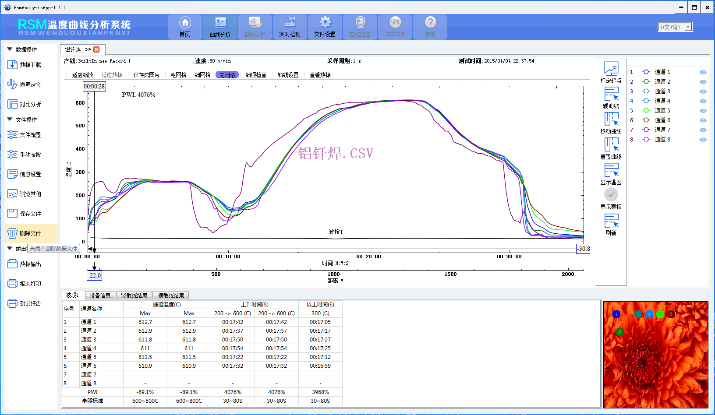Open the home page house icon
Image resolution: width=715 pixels, height=415 pixels.
pyautogui.click(x=184, y=25)
